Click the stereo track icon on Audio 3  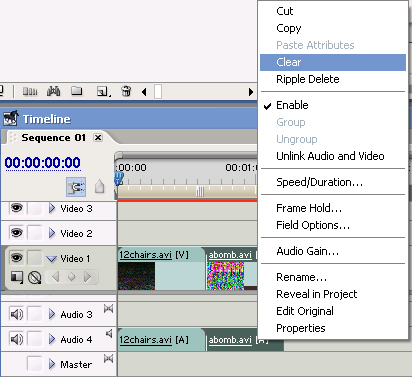108,309
